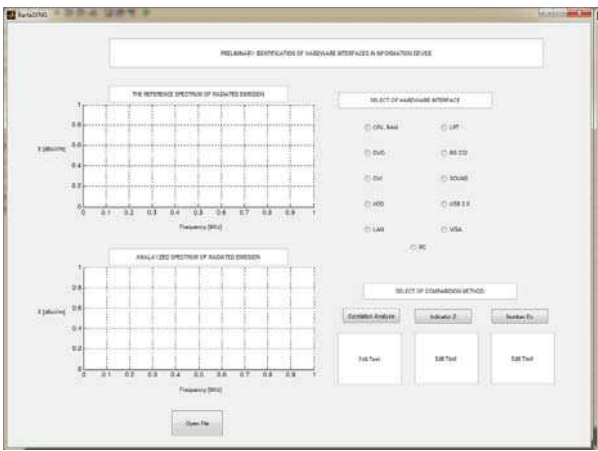
Task: Choose the DVI interface option
Action: pyautogui.click(x=374, y=178)
